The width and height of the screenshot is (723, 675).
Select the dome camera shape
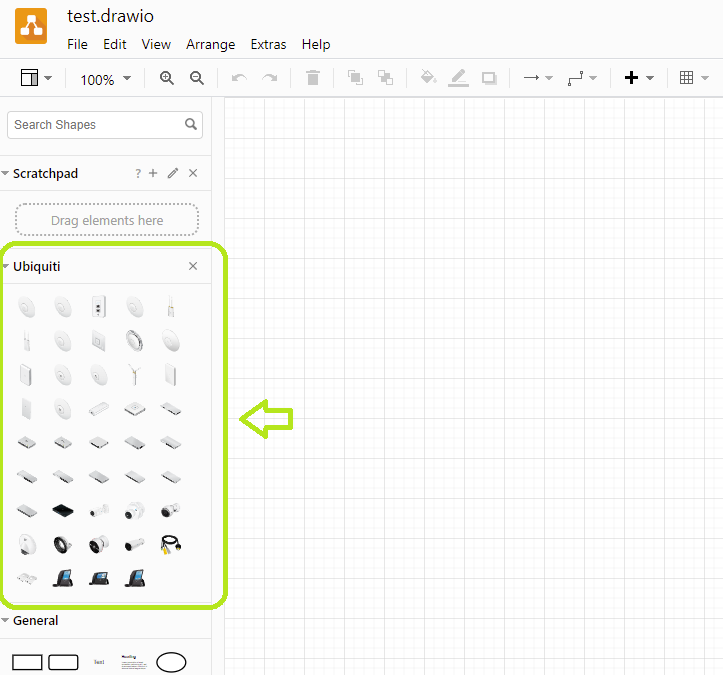click(135, 510)
